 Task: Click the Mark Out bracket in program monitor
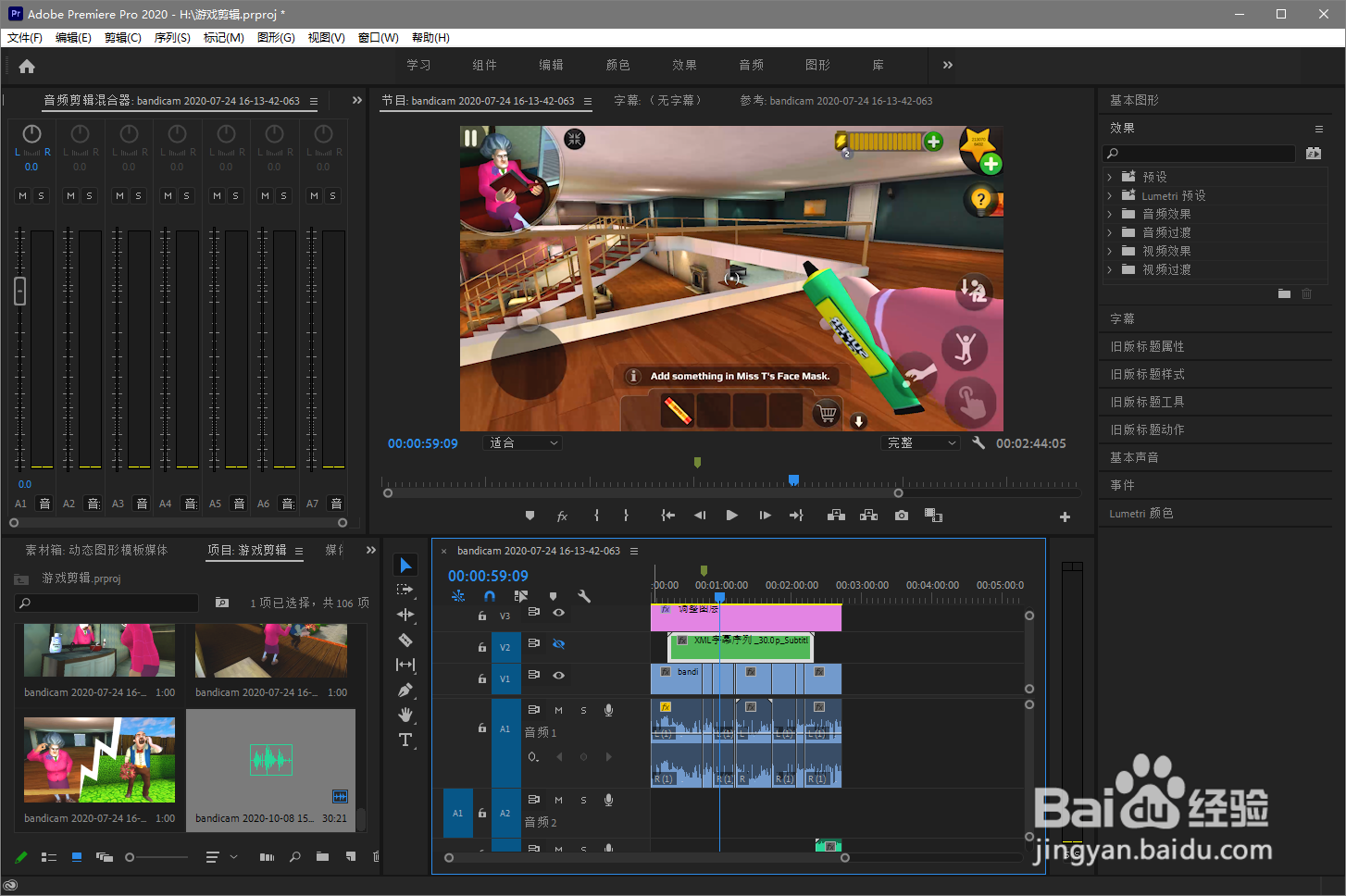(x=626, y=516)
